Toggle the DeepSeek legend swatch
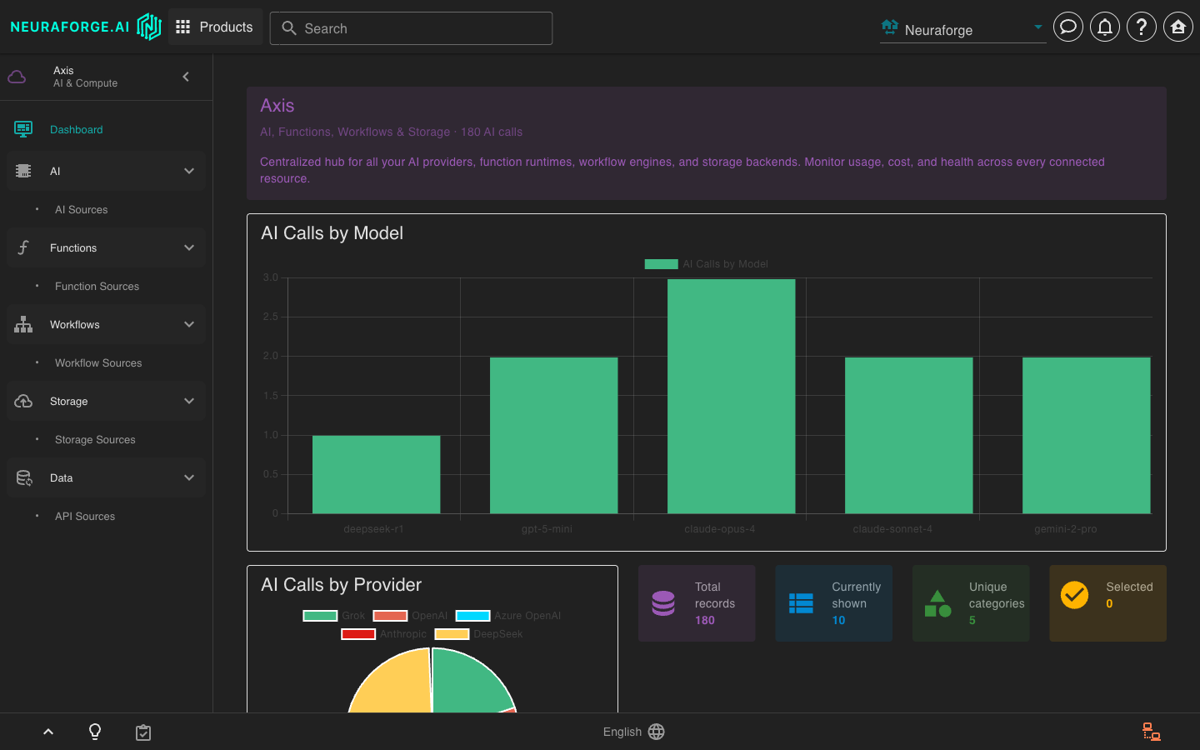 click(452, 634)
